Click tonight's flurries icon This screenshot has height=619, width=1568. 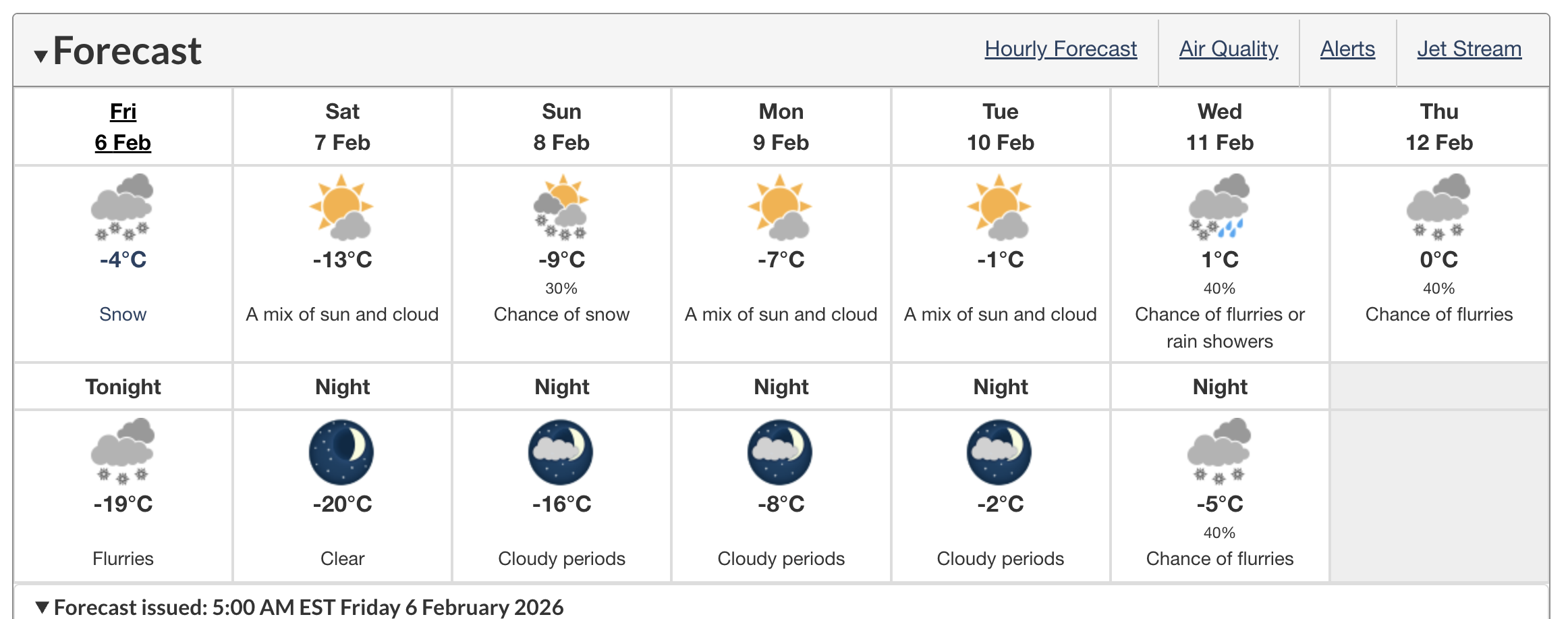123,451
